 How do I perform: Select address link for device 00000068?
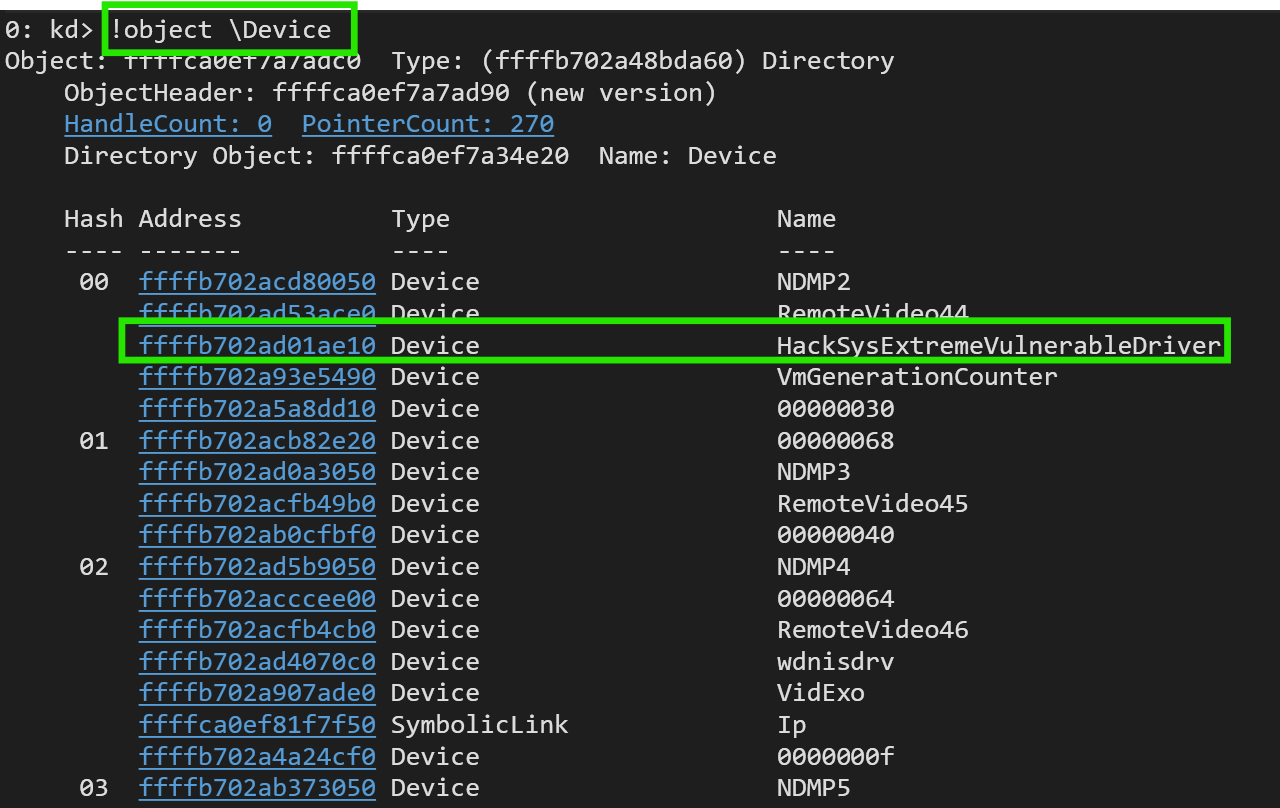[257, 441]
